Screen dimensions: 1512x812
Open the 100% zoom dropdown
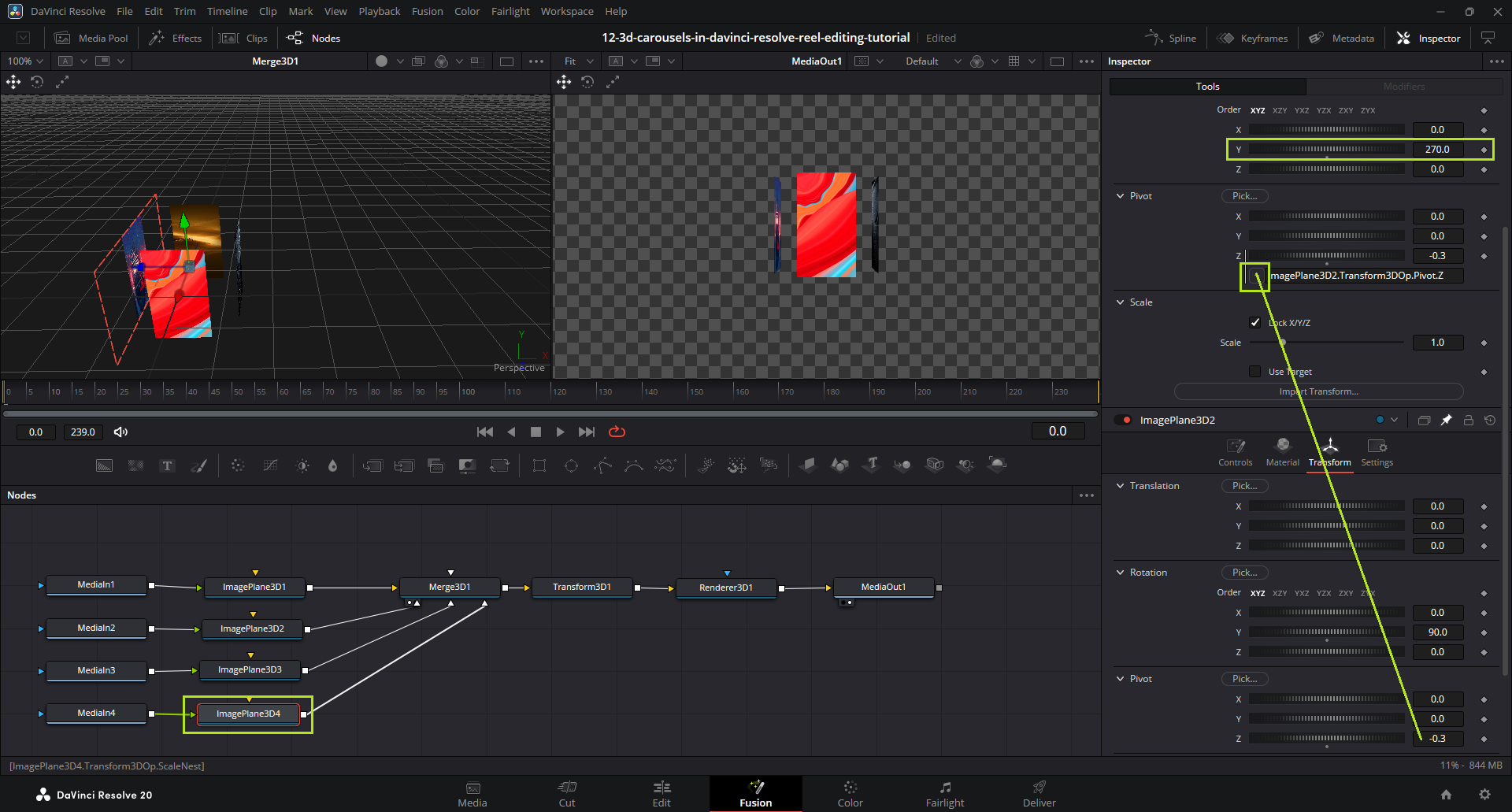[25, 61]
